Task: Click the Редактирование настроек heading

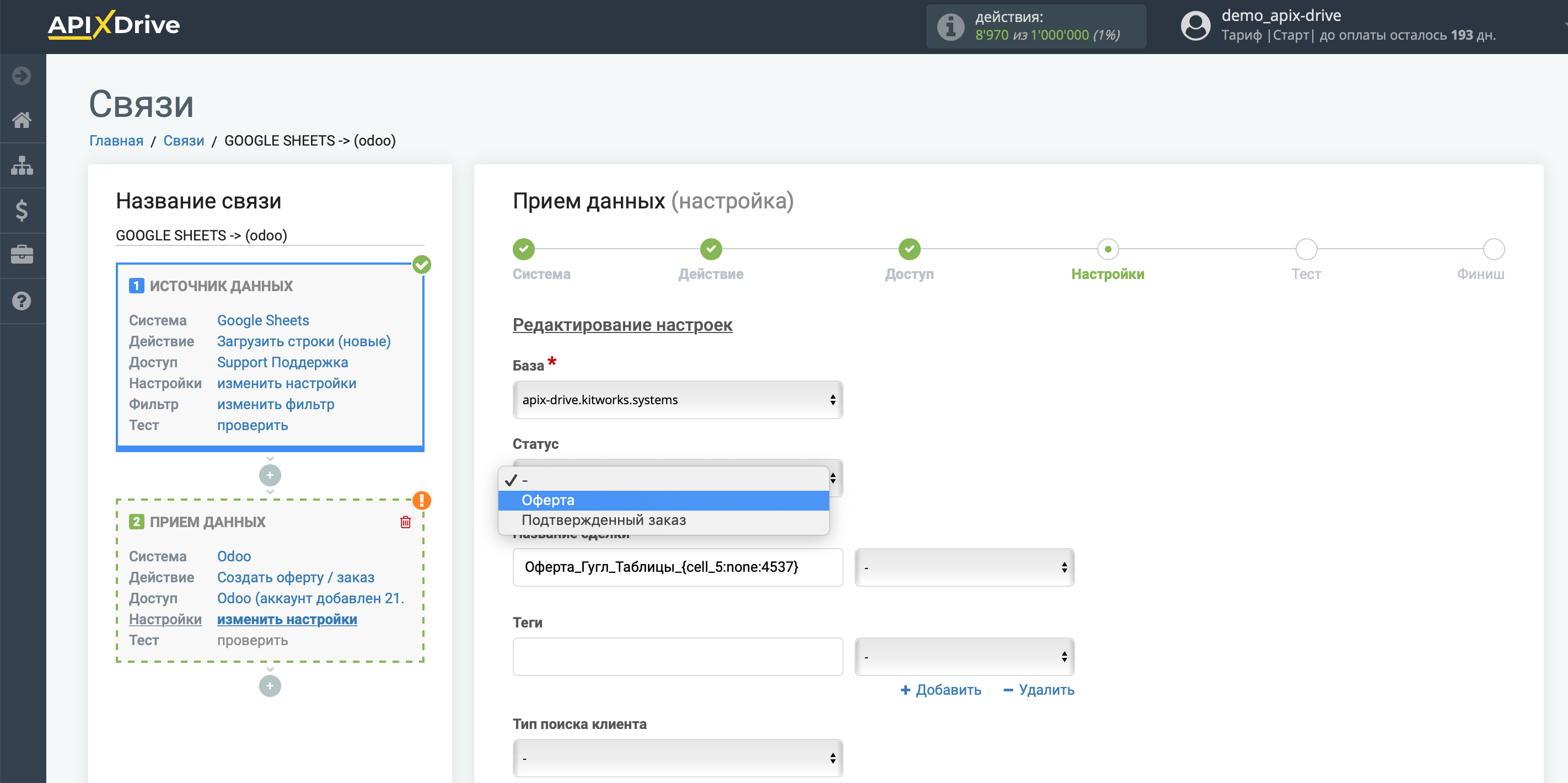Action: point(622,325)
